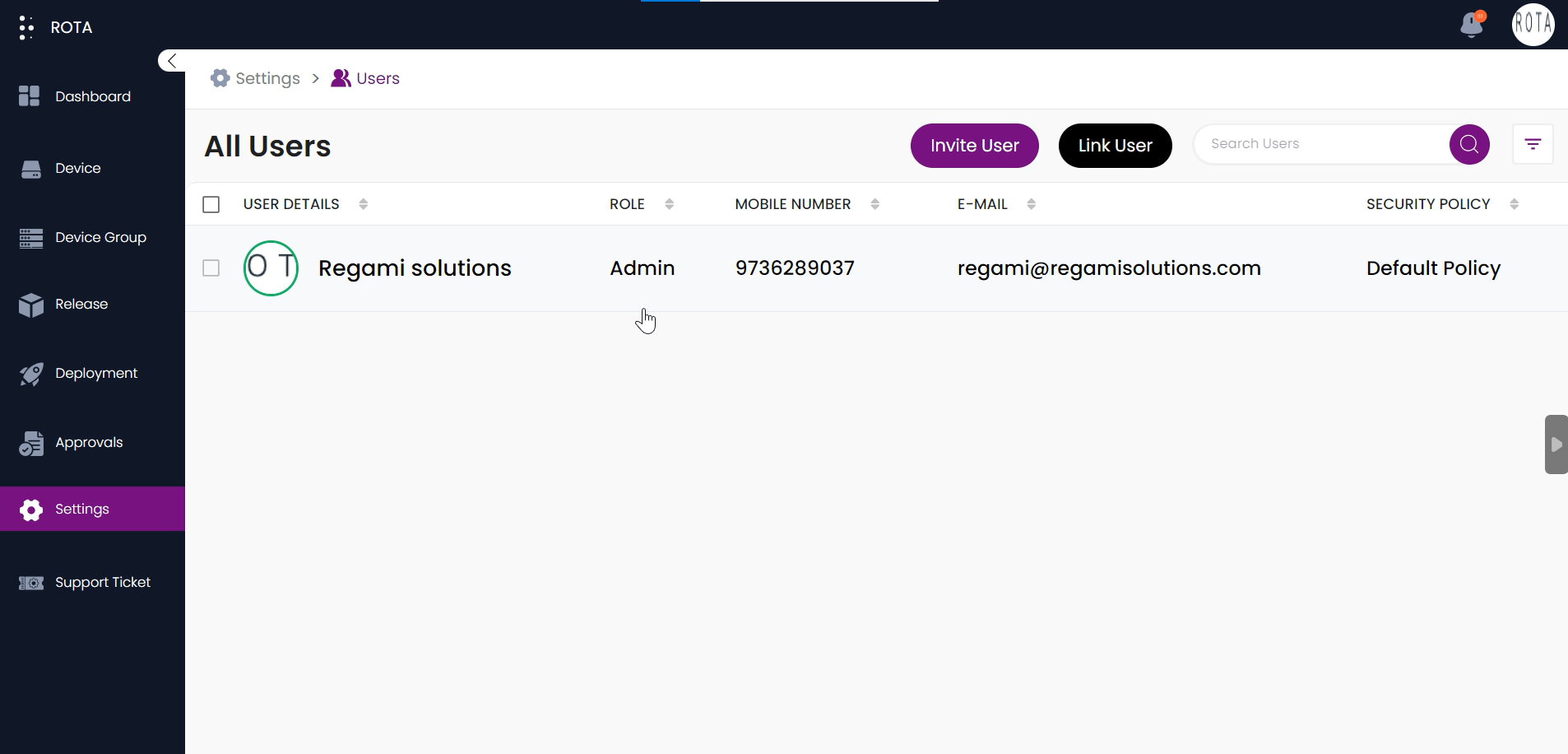Image resolution: width=1568 pixels, height=754 pixels.
Task: Click the Support Ticket icon in sidebar
Action: pyautogui.click(x=31, y=583)
